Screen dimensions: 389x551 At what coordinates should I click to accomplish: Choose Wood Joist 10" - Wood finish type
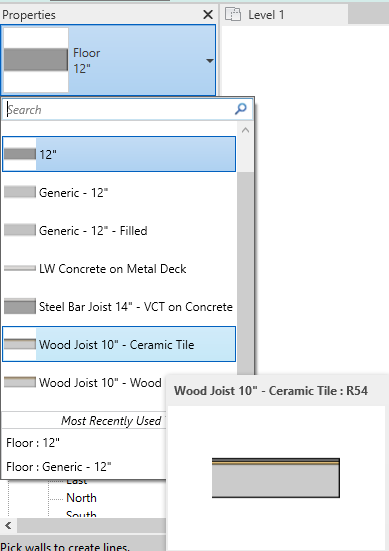84,382
